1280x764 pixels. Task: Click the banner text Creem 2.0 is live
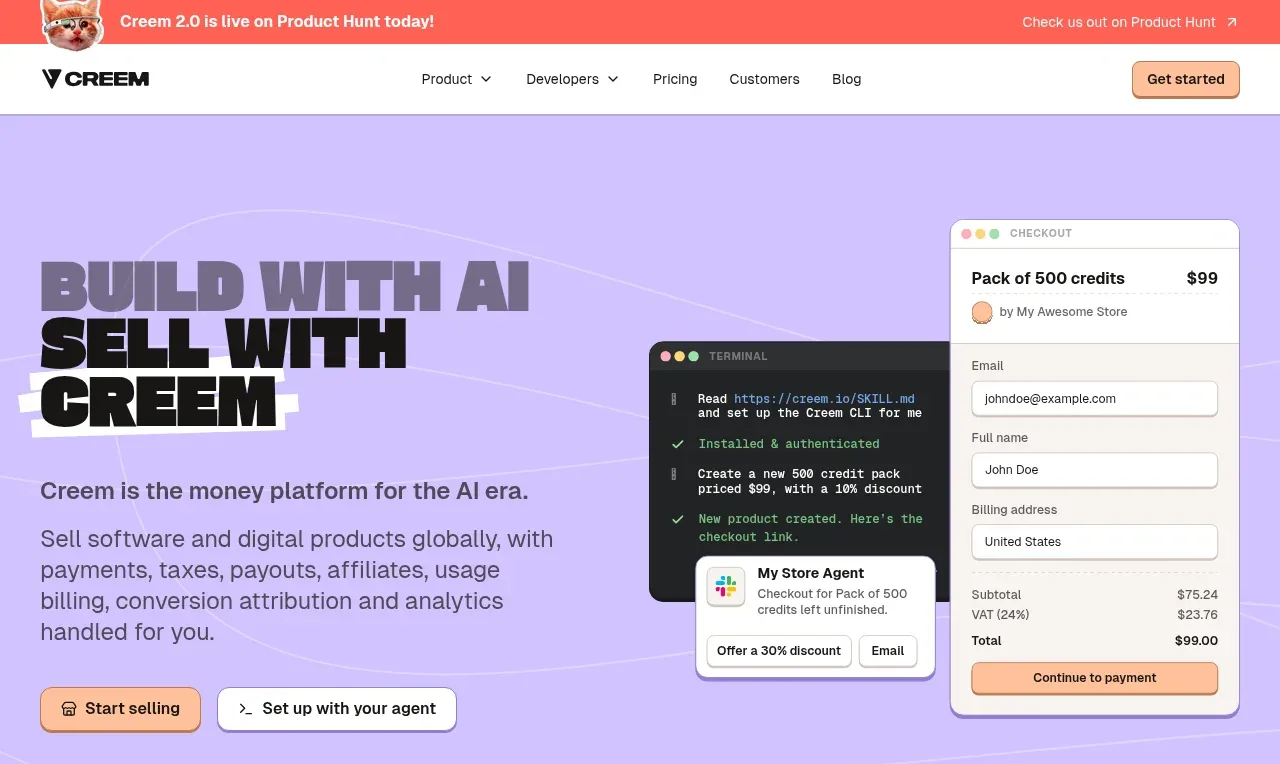click(277, 21)
